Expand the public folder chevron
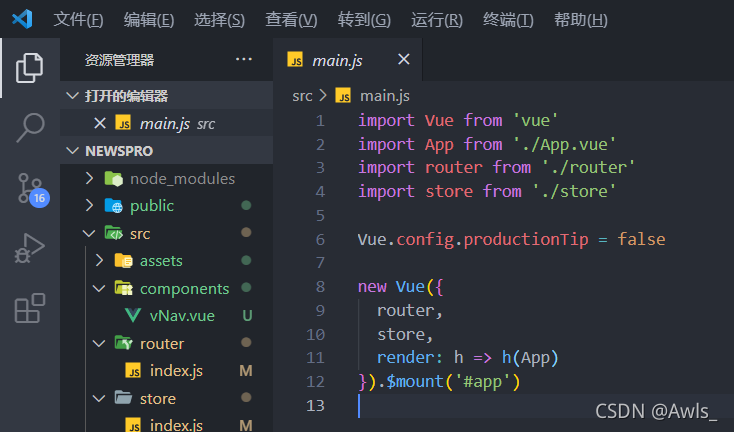This screenshot has height=432, width=734. coord(89,205)
